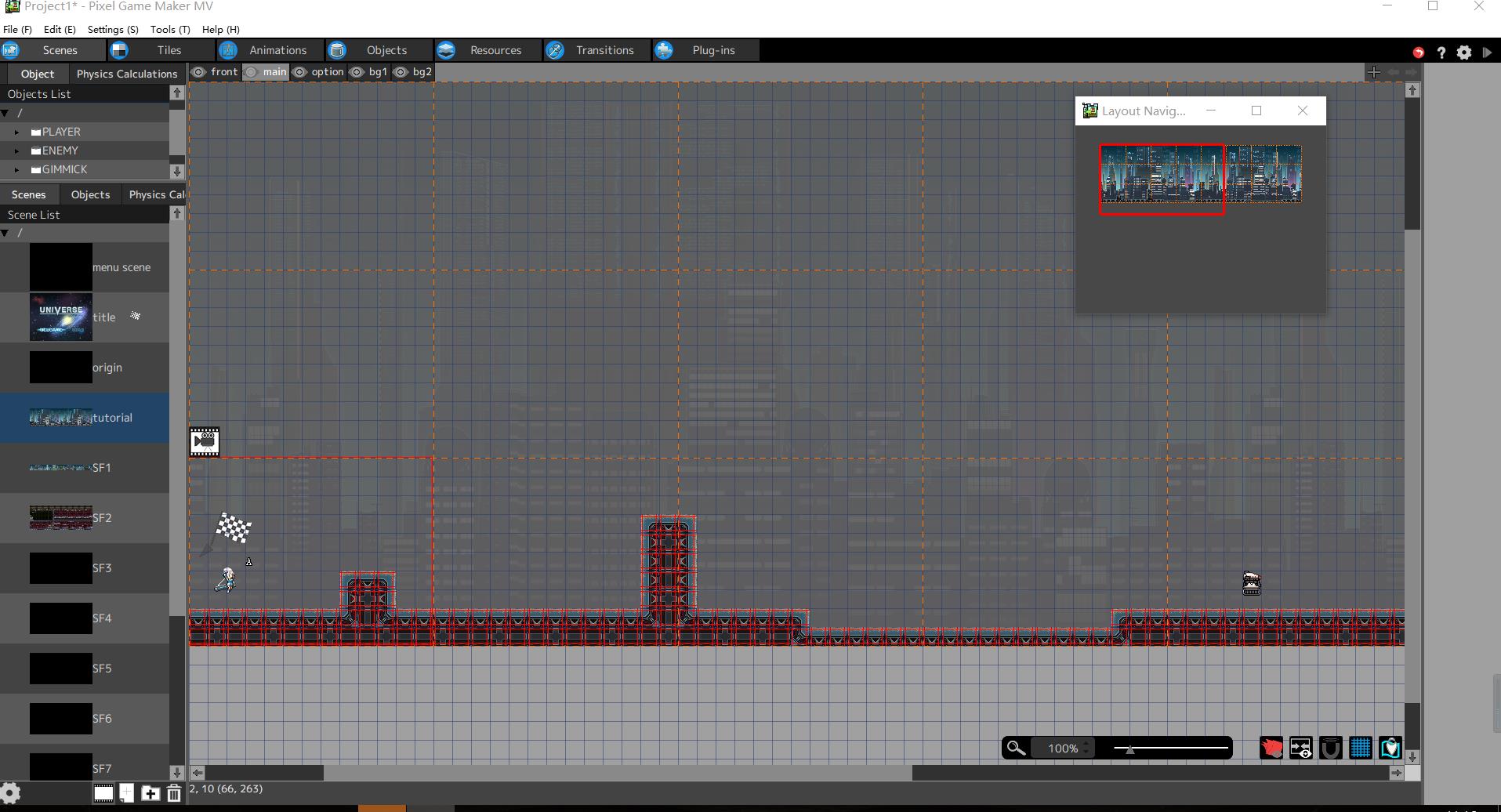
Task: Collapse the root node in Objects List
Action: 5,114
